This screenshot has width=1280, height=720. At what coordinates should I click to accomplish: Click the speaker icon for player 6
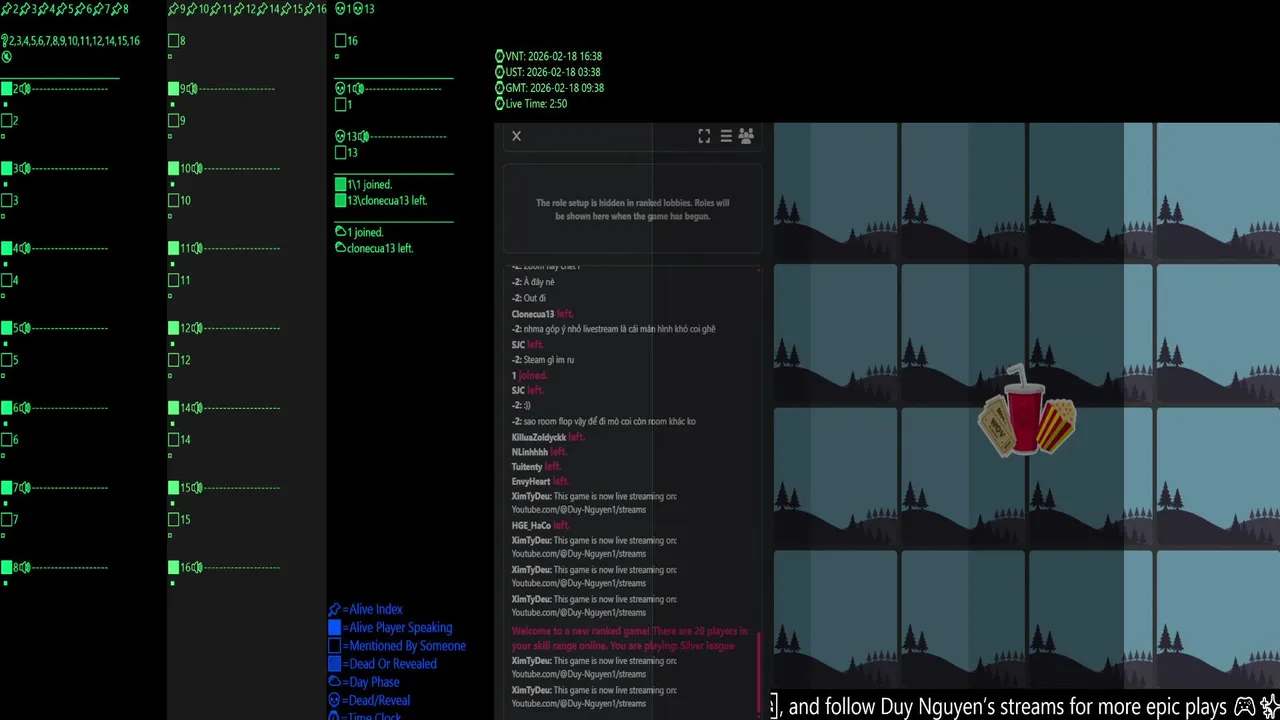pyautogui.click(x=25, y=408)
